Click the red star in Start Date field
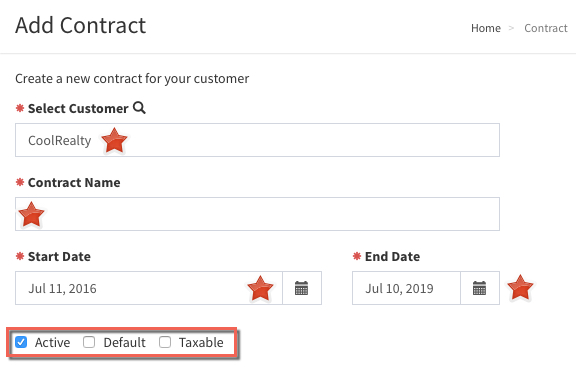Screen dimensions: 576x371 tap(260, 288)
